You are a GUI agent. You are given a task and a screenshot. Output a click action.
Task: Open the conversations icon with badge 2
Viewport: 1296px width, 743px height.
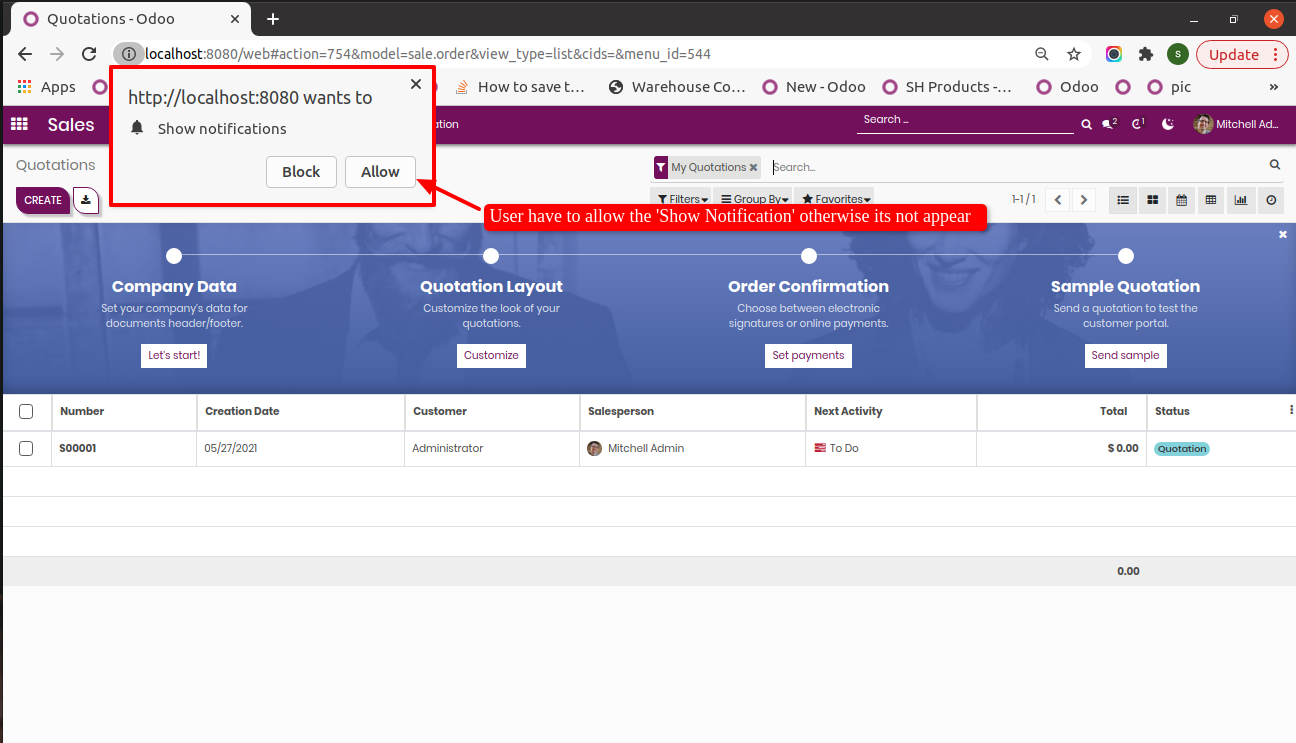click(1109, 124)
